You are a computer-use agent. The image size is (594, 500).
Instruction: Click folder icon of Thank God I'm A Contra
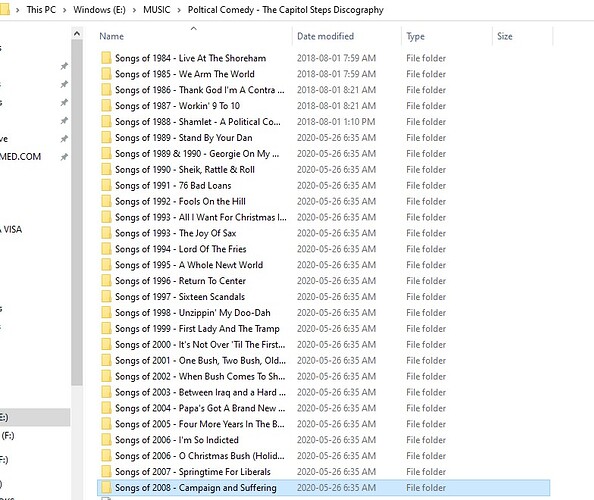coord(106,90)
